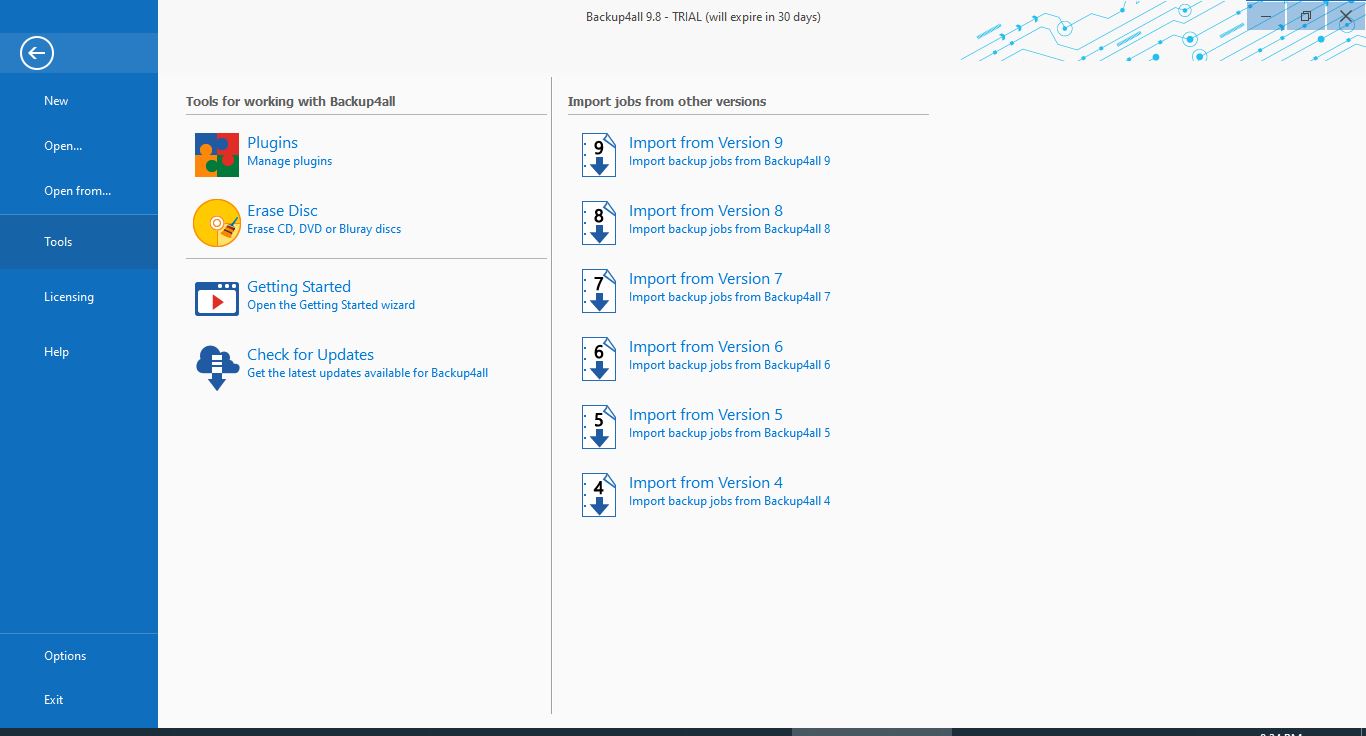
Task: Select Open from... in the sidebar
Action: coord(79,191)
